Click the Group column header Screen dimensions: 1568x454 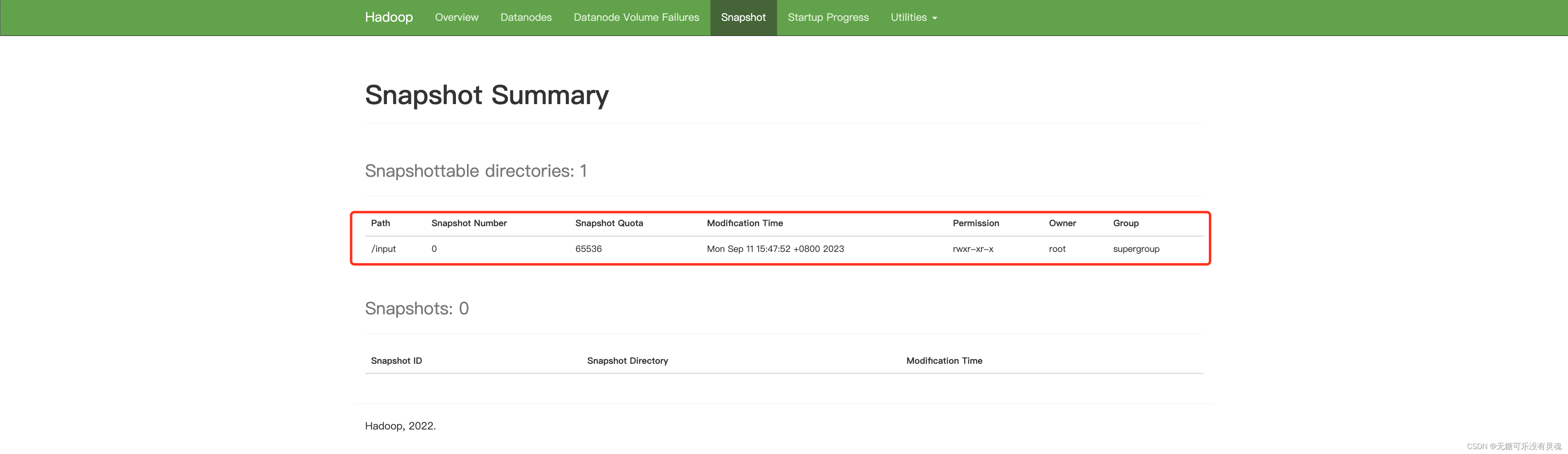click(1126, 223)
